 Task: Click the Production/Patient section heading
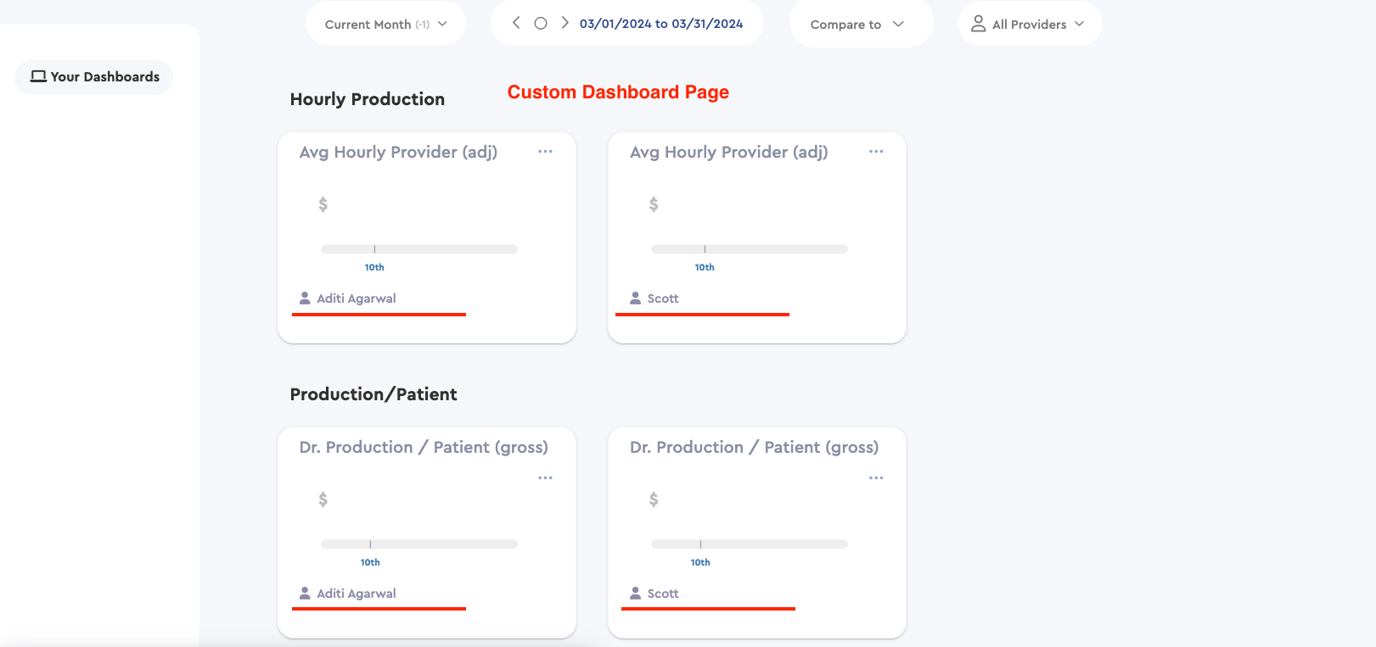pyautogui.click(x=373, y=394)
